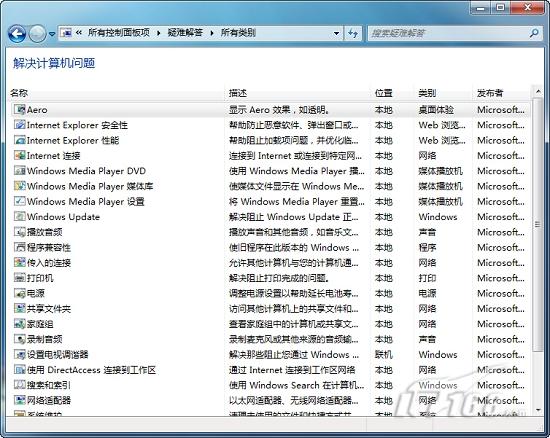
Task: Click description '通过 Internet 连接到工作区网络'
Action: click(x=292, y=370)
